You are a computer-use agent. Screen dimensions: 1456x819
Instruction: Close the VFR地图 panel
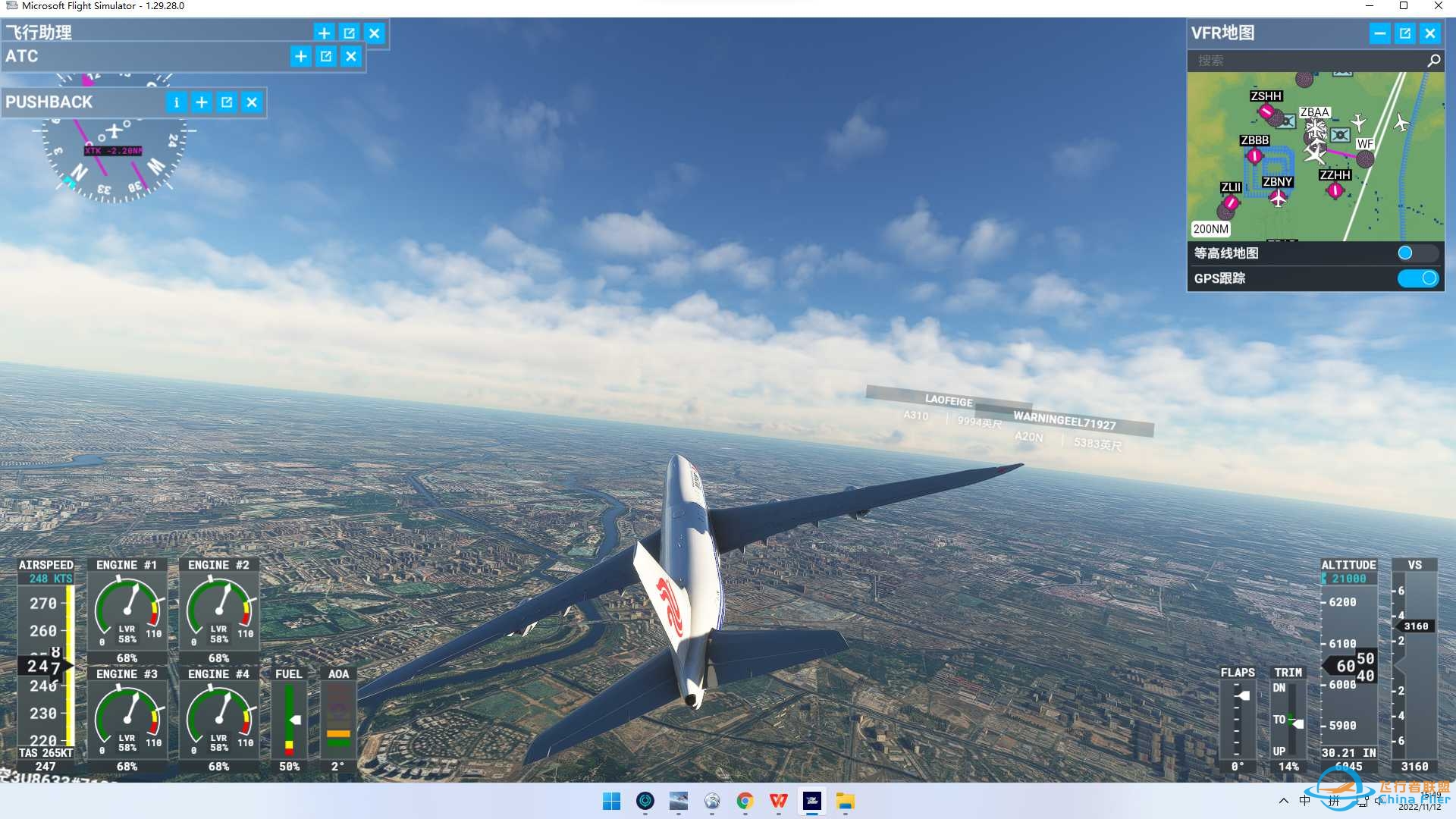point(1430,33)
